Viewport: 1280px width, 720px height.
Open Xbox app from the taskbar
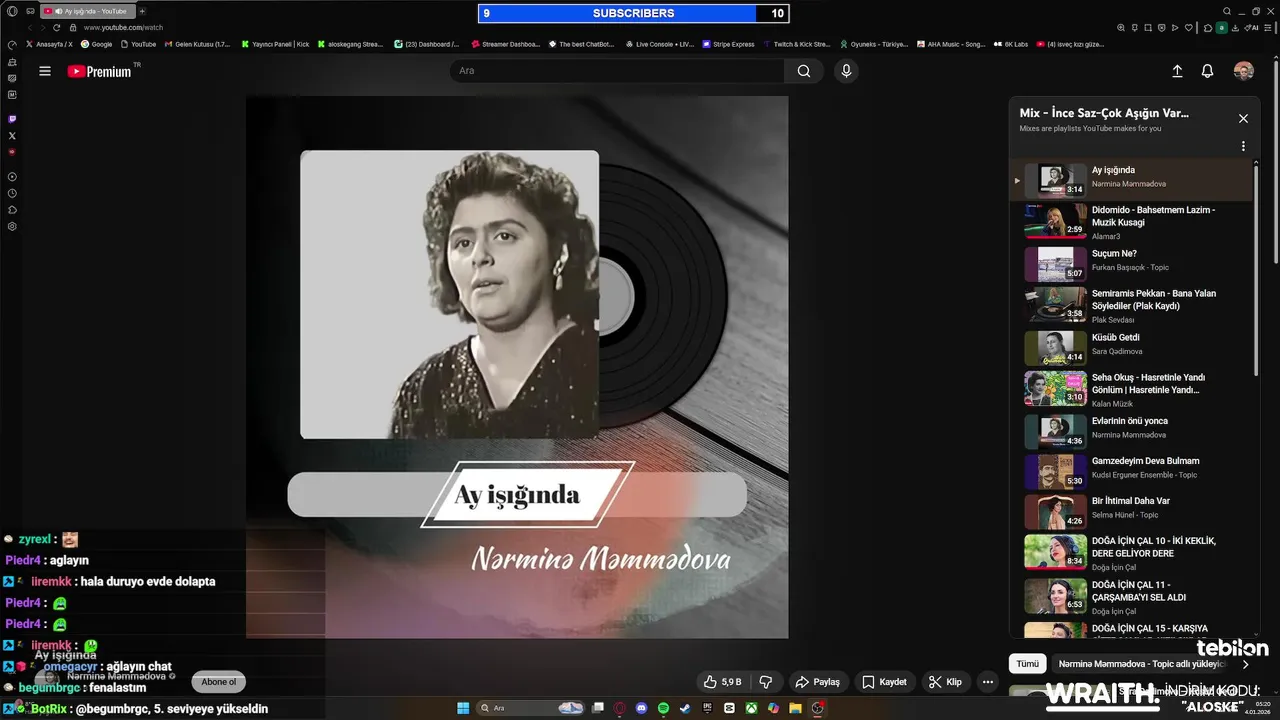tap(751, 708)
